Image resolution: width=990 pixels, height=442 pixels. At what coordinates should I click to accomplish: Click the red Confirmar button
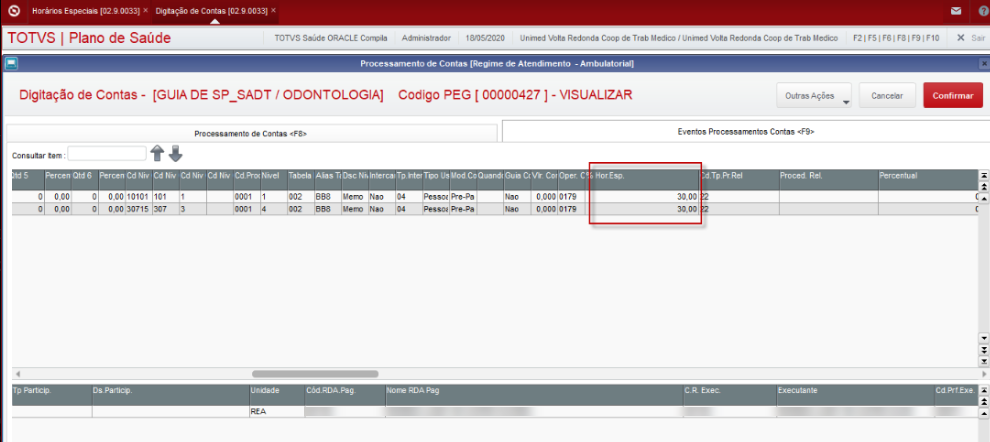953,96
